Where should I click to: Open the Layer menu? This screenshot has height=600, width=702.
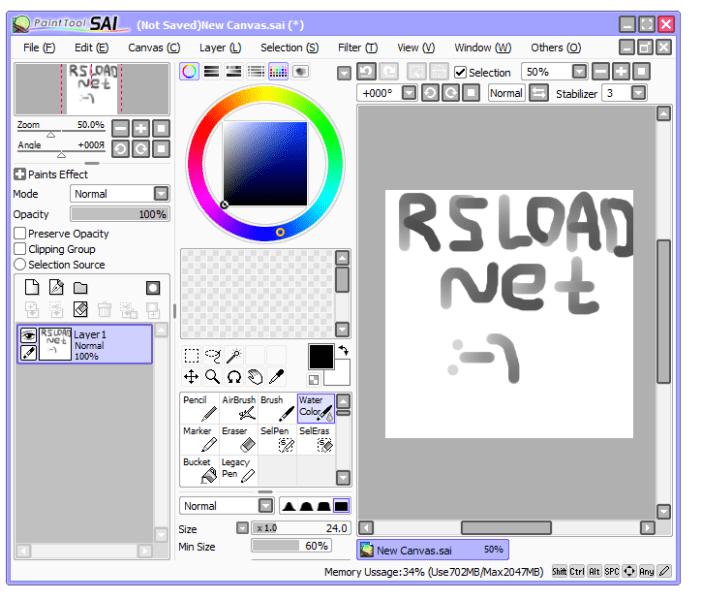(x=220, y=48)
